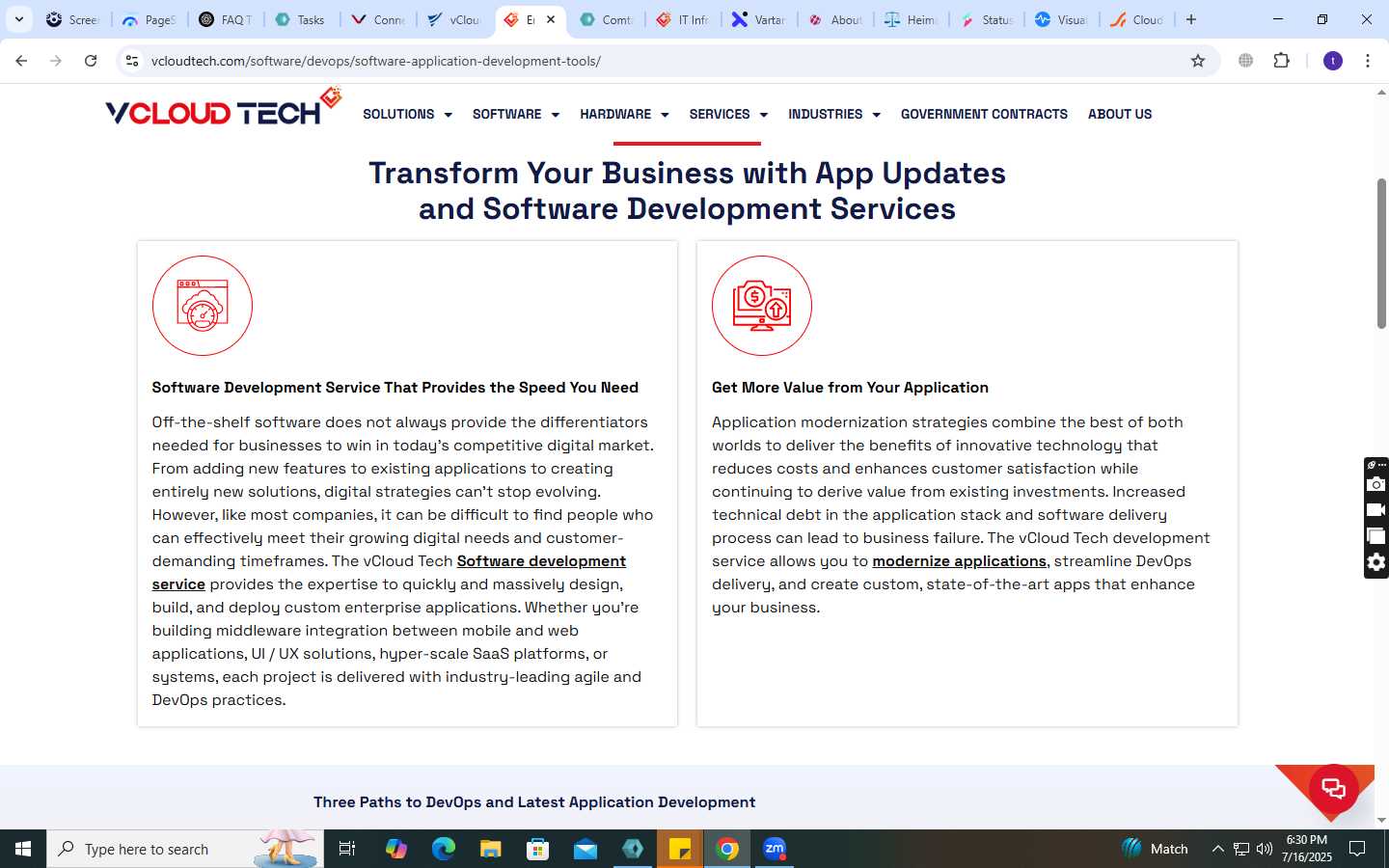1389x868 pixels.
Task: Open the tab search dropdown arrow
Action: 18,19
